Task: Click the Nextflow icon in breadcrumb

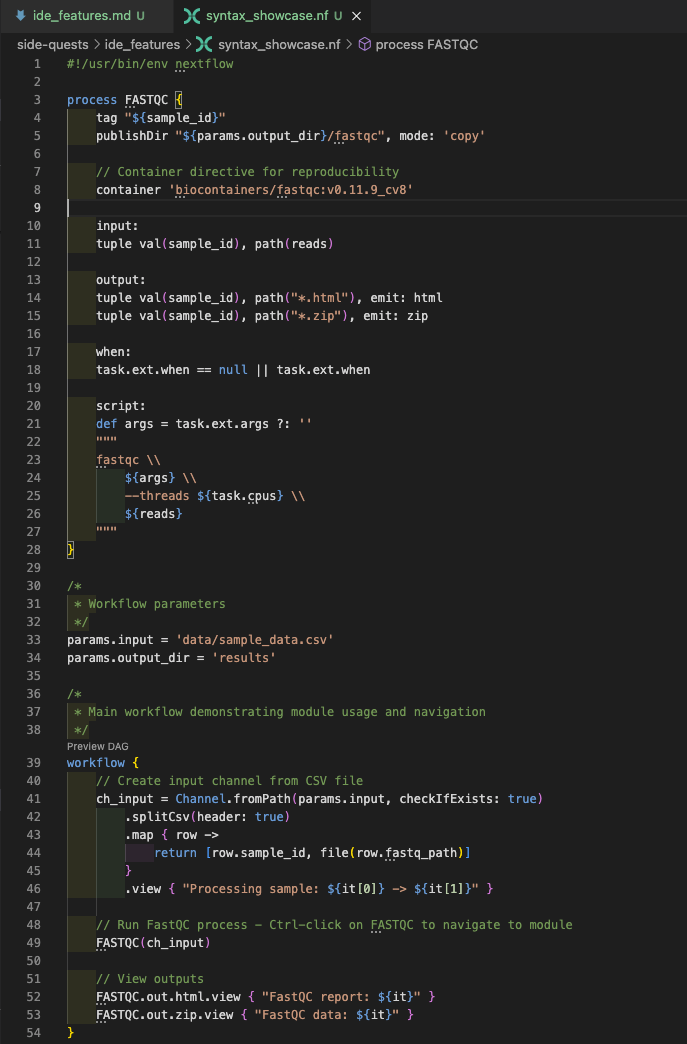Action: [x=204, y=45]
